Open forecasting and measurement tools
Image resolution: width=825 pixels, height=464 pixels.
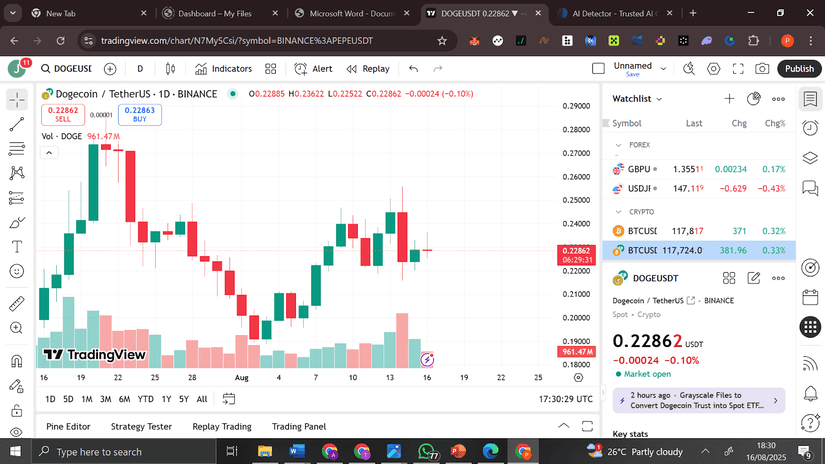click(x=17, y=198)
